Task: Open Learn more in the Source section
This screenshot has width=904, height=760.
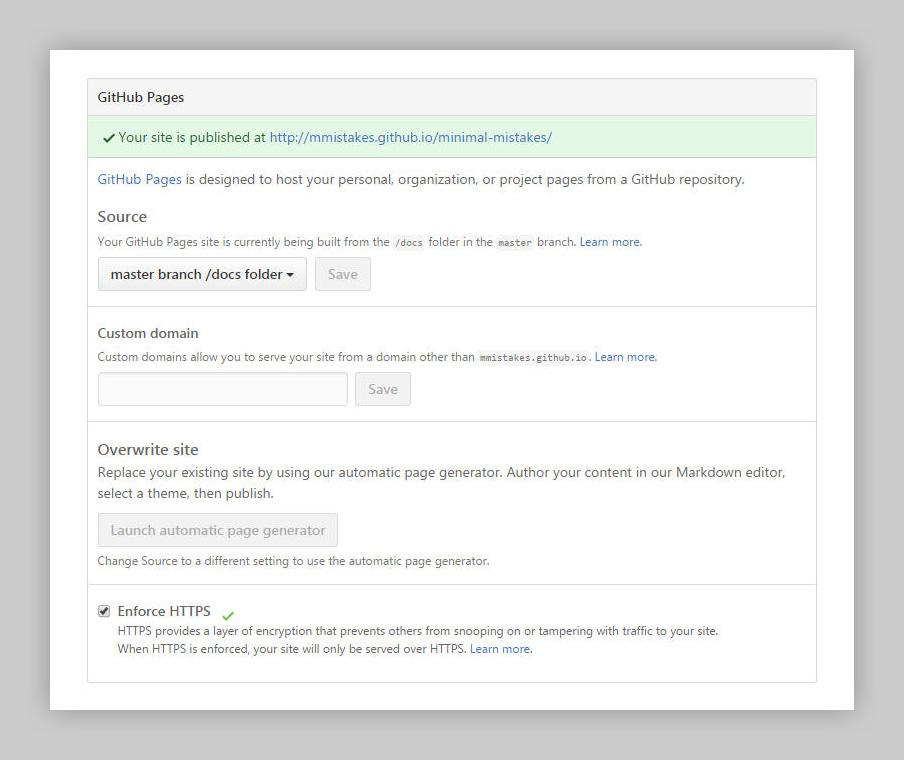Action: coord(609,242)
